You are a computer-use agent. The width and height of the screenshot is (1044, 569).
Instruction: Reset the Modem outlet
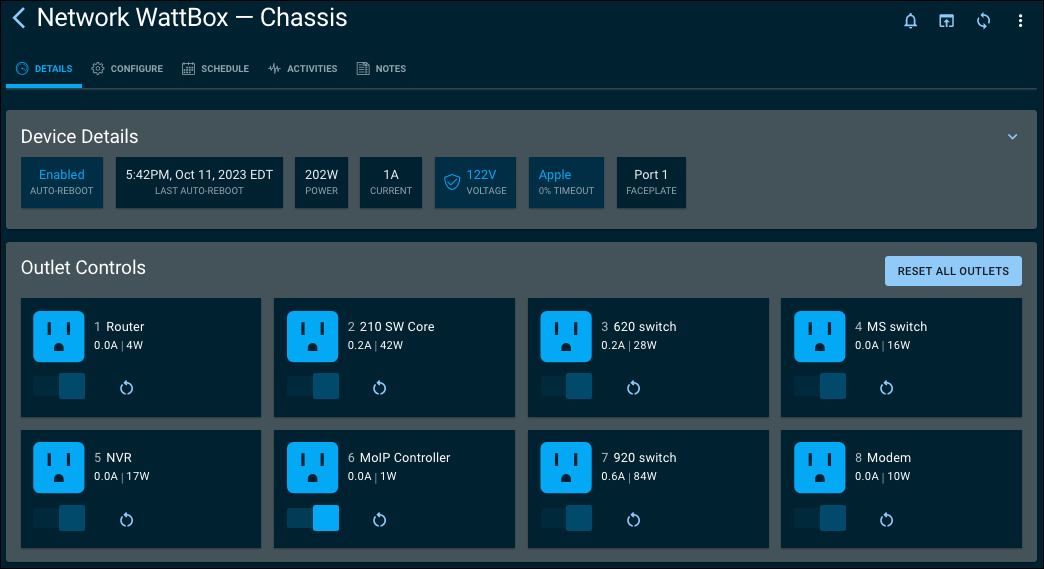886,520
